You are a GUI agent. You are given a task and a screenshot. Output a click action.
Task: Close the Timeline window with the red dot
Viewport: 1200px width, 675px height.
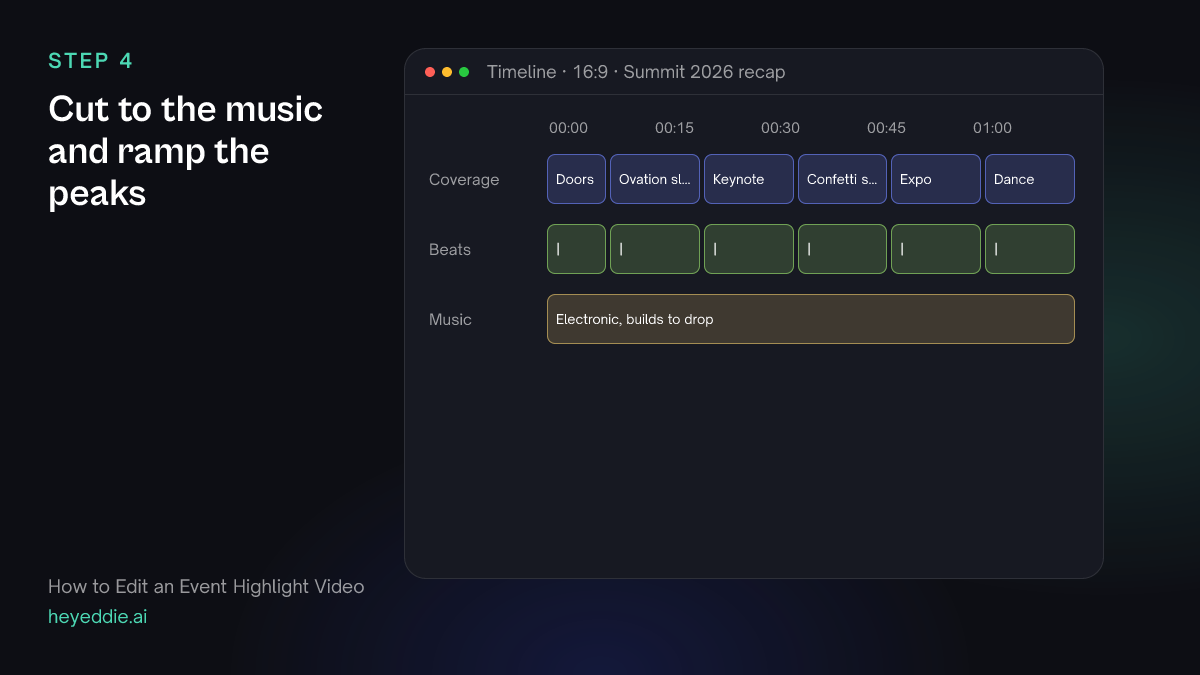click(430, 72)
